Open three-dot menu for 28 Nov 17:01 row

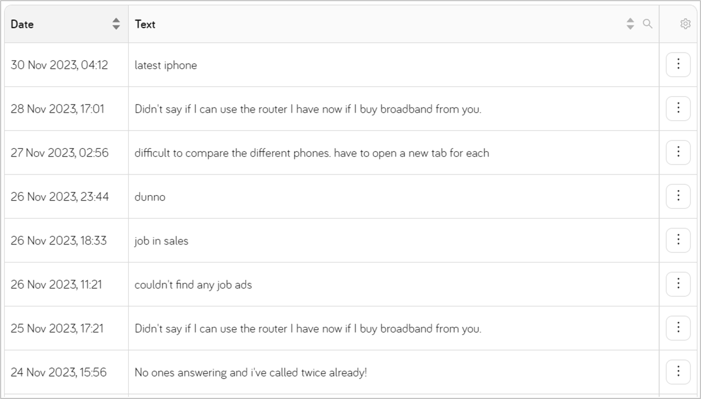coord(678,108)
